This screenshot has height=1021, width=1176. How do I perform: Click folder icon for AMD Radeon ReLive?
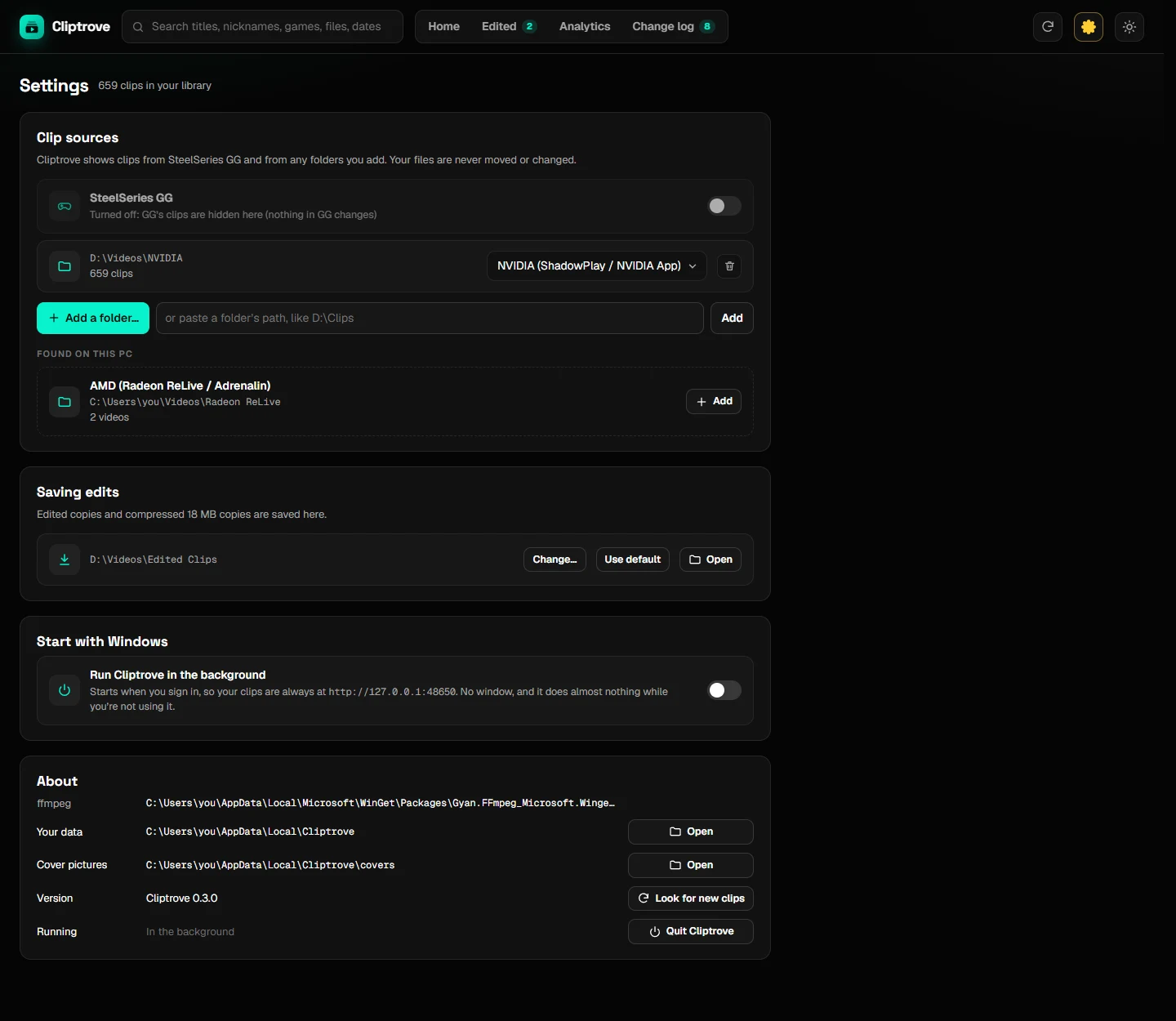65,402
